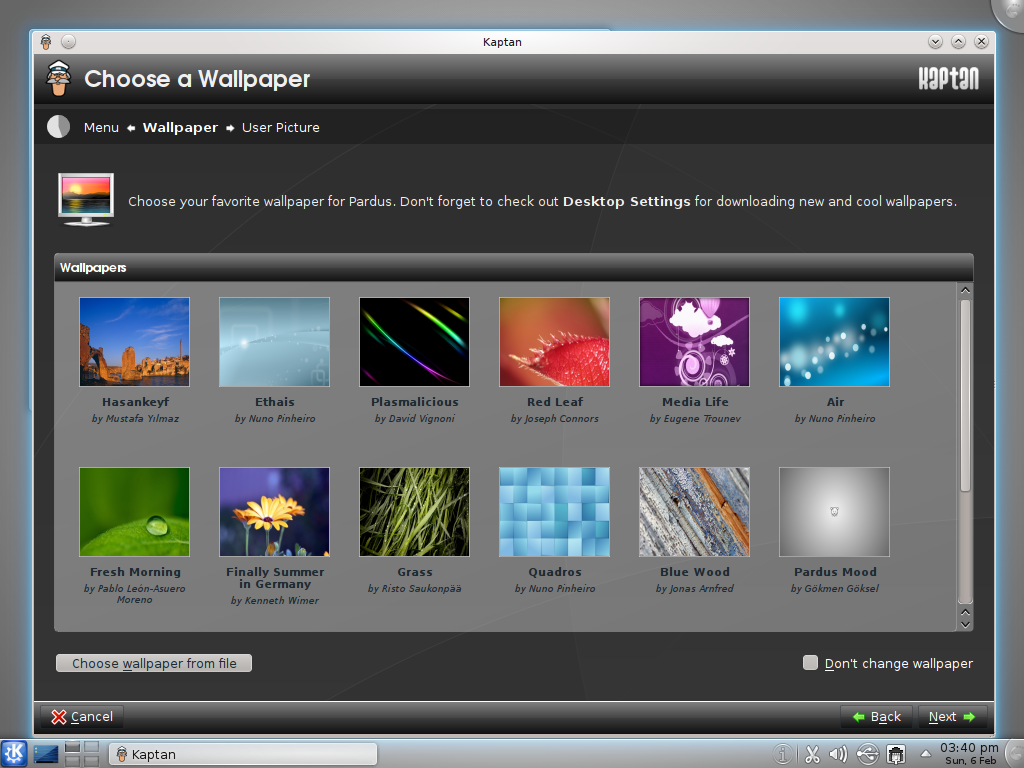Click the on-all-desktops title bar button

click(69, 42)
